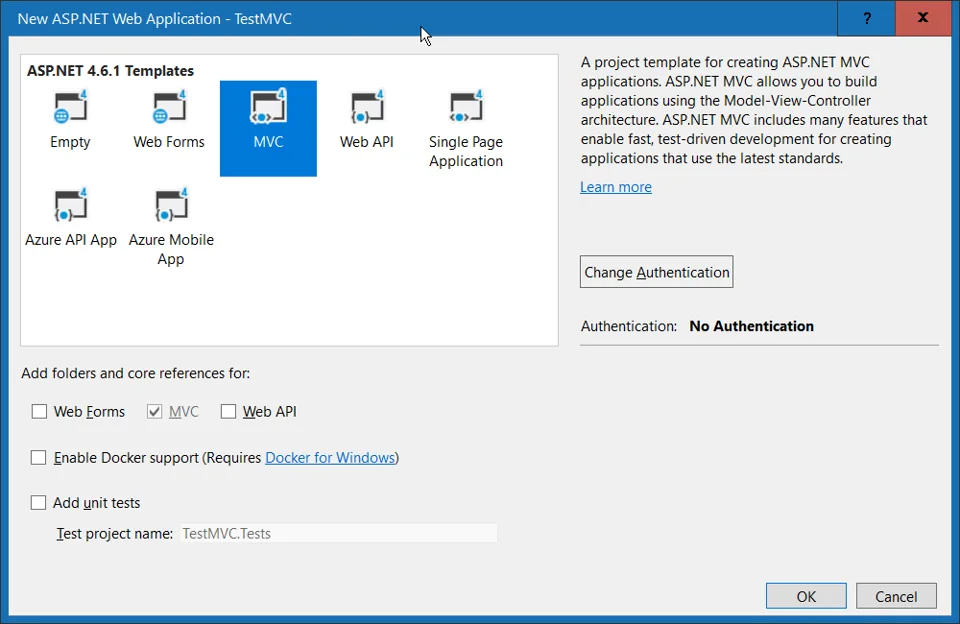The width and height of the screenshot is (960, 624).
Task: Choose the Web Forms template icon
Action: coord(169,108)
